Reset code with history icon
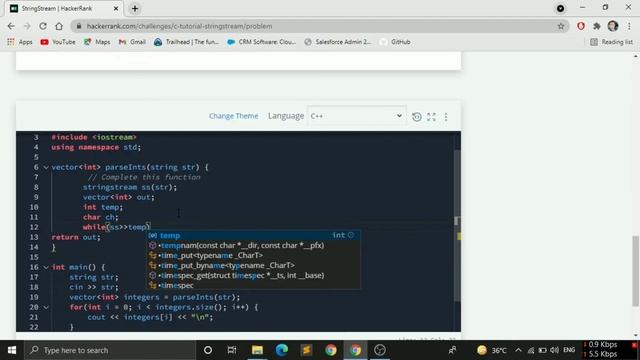Image resolution: width=640 pixels, height=360 pixels. tap(416, 117)
